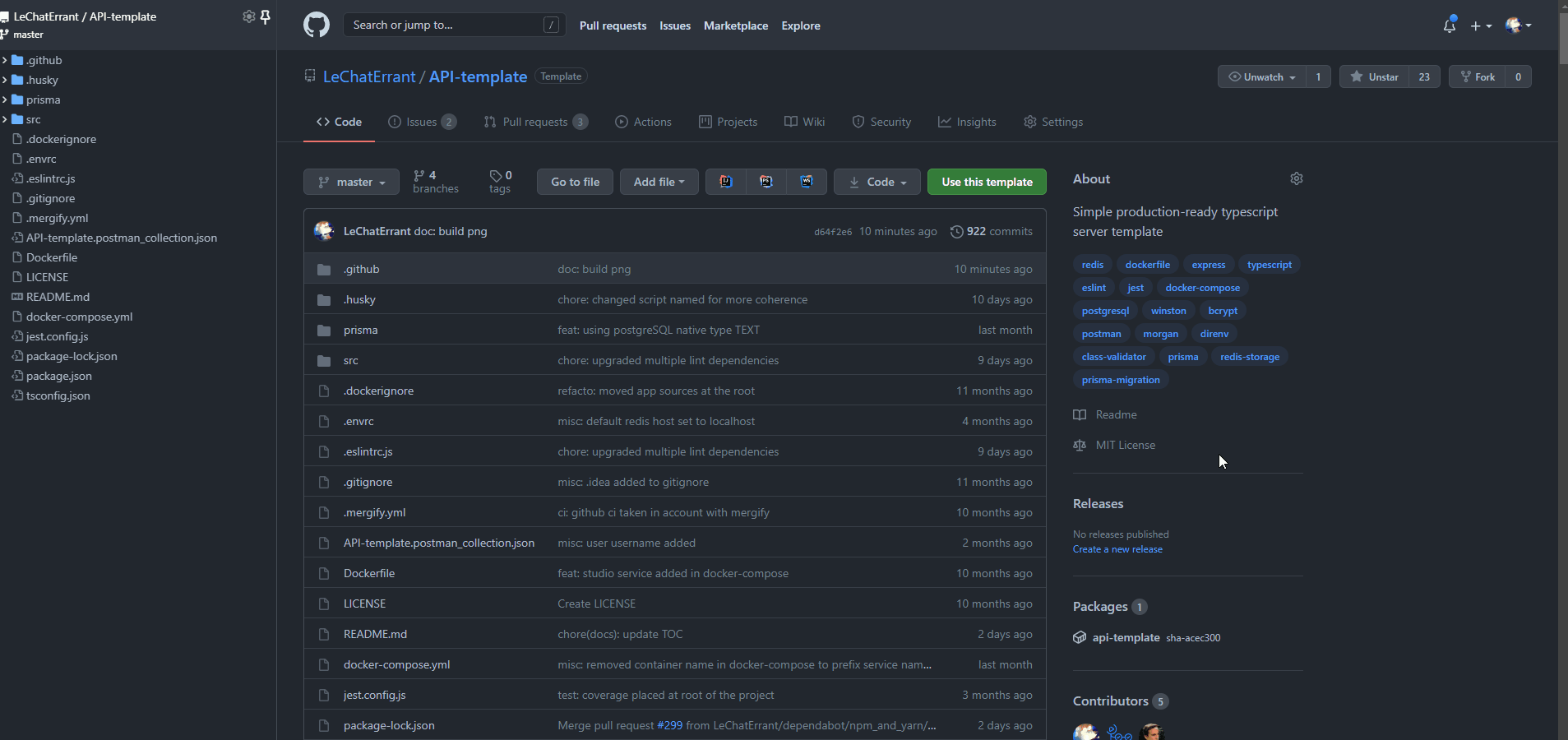The height and width of the screenshot is (740, 1568).
Task: Click the Go to file button
Action: (x=575, y=182)
